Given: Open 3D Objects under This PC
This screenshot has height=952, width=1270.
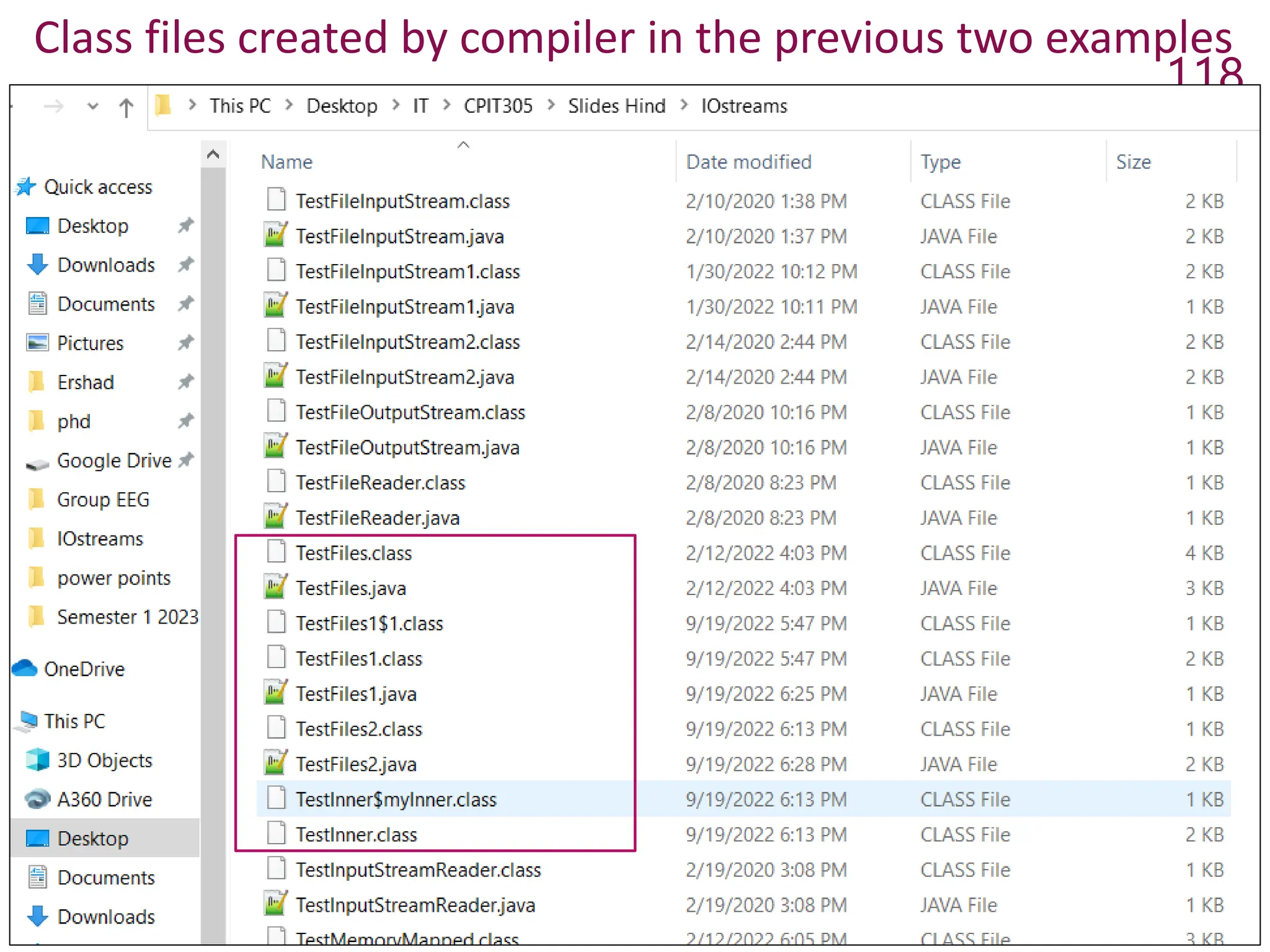Looking at the screenshot, I should click(104, 760).
